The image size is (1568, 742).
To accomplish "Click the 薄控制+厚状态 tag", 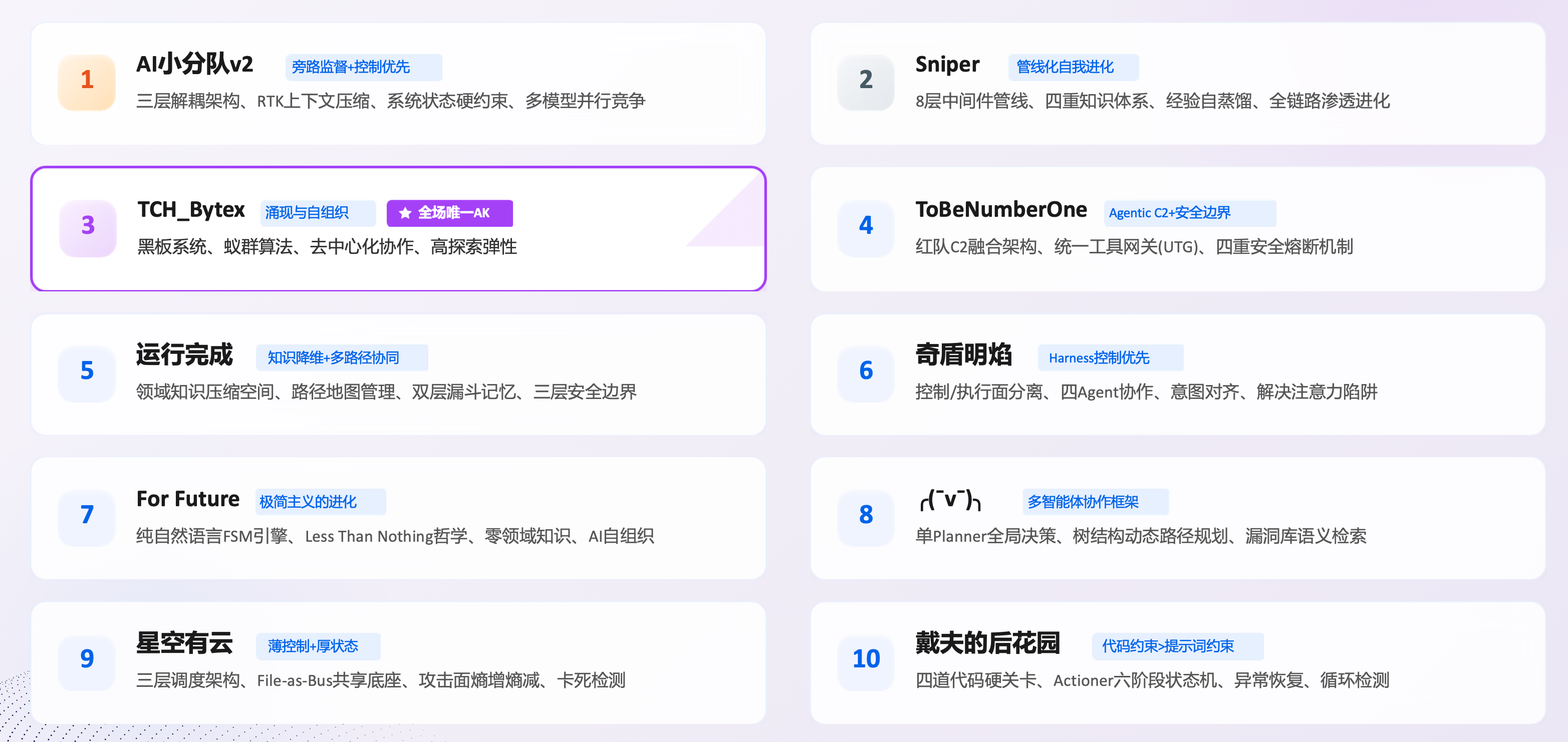I will click(318, 646).
